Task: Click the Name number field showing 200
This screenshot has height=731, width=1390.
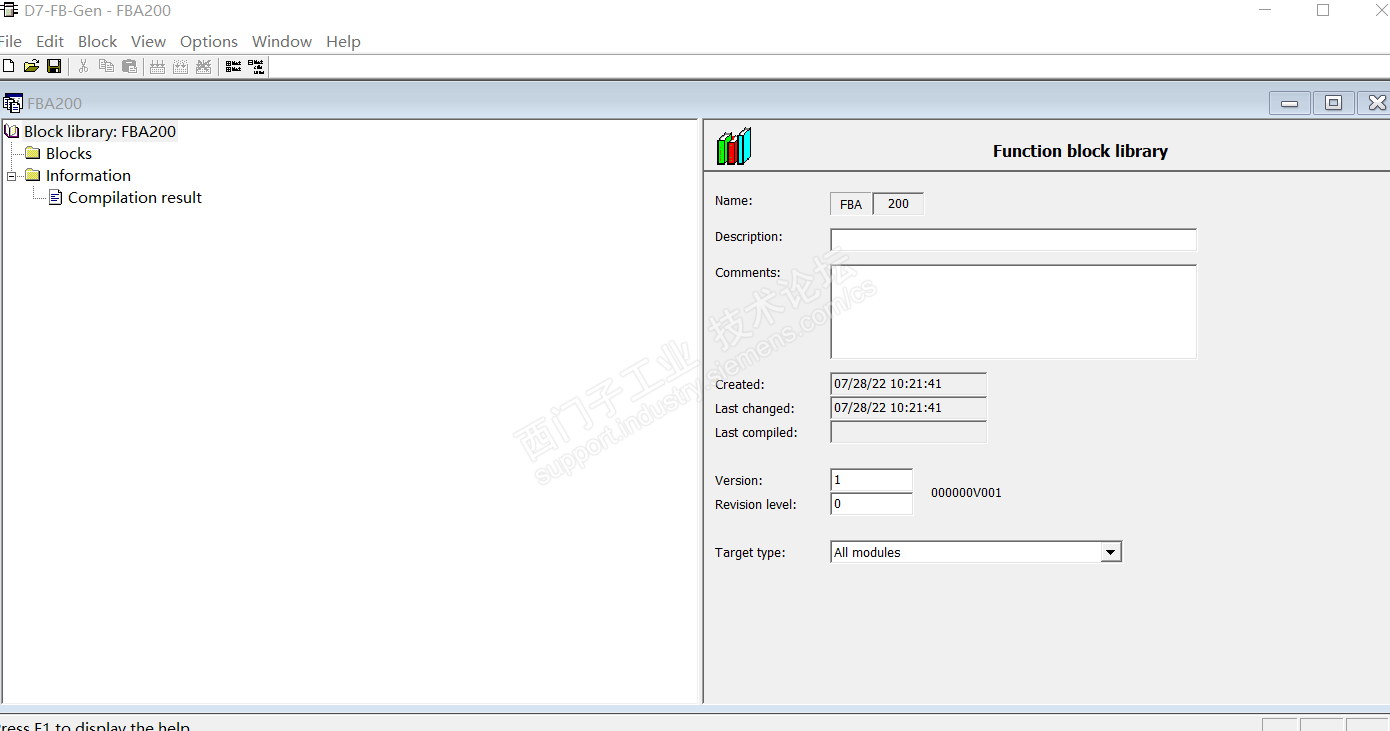Action: pos(898,204)
